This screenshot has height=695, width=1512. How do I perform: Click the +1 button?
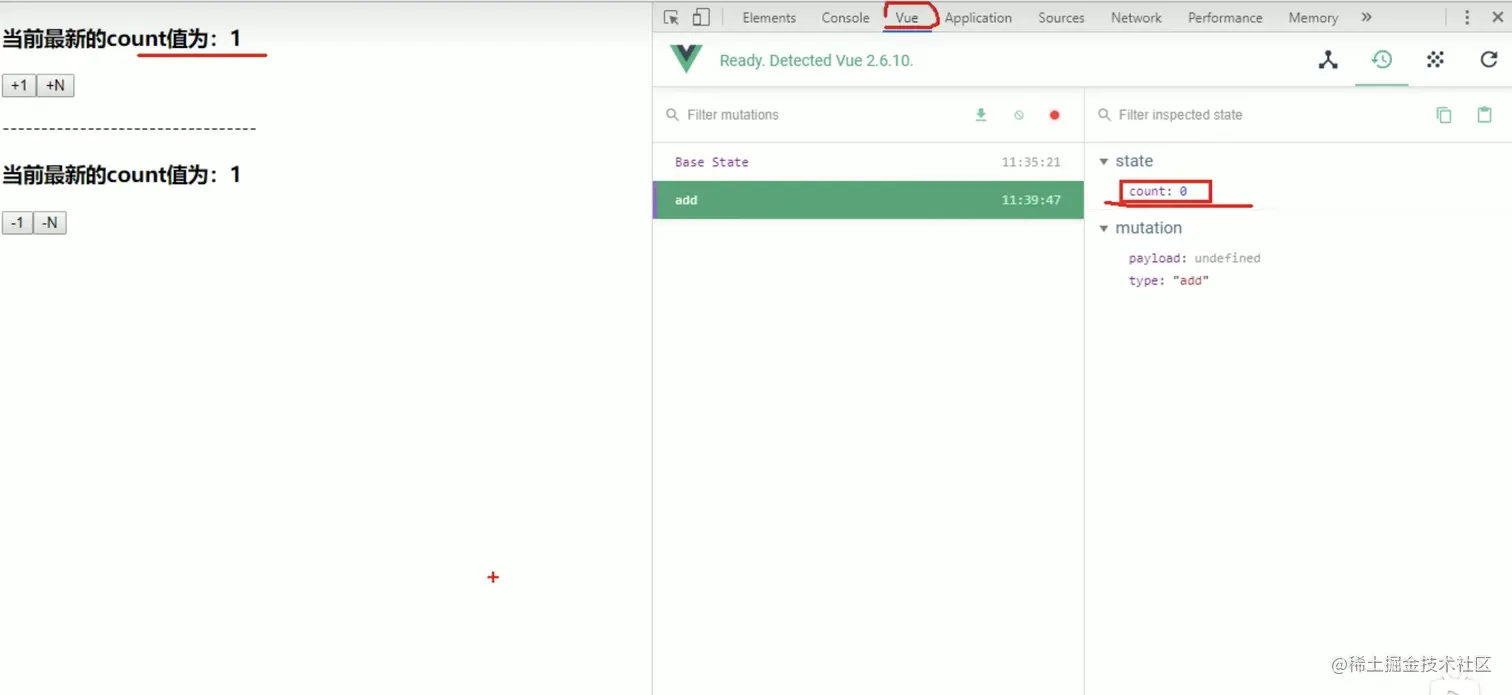coord(19,86)
